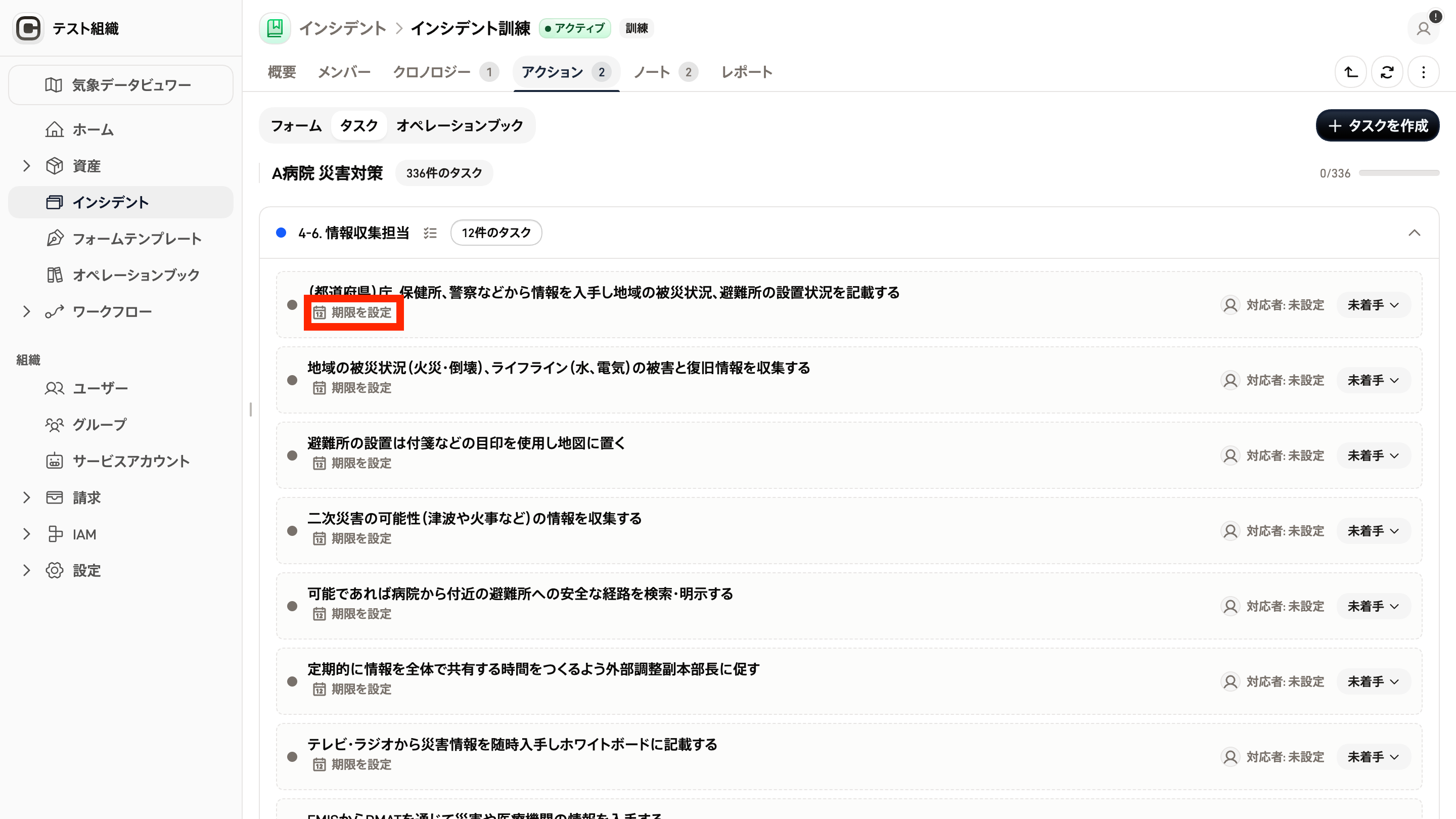
Task: Click 対応者: 未設定 for 可能であれば病院 task
Action: point(1272,606)
